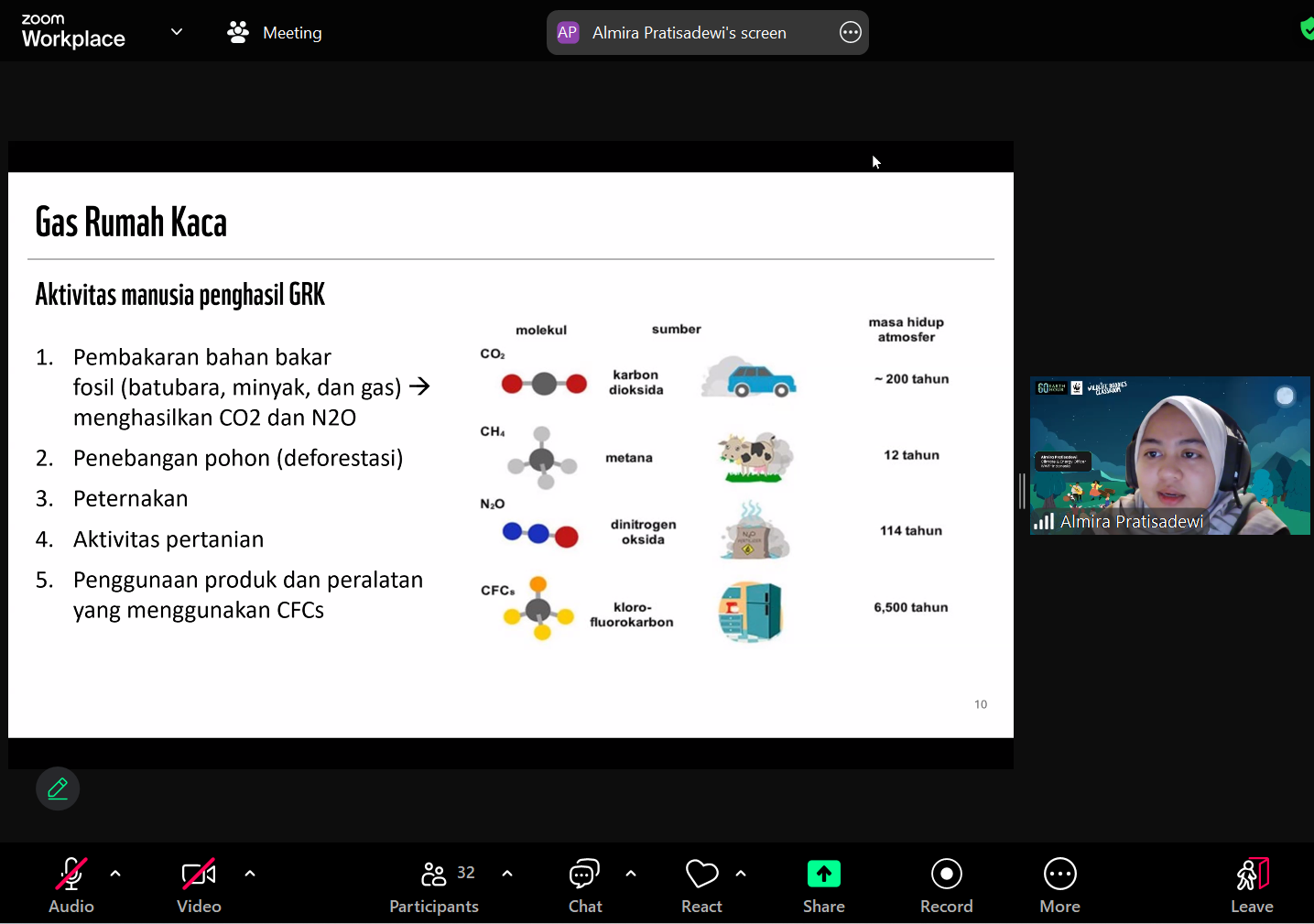This screenshot has height=924, width=1314.
Task: Open the More options menu
Action: tap(1059, 885)
